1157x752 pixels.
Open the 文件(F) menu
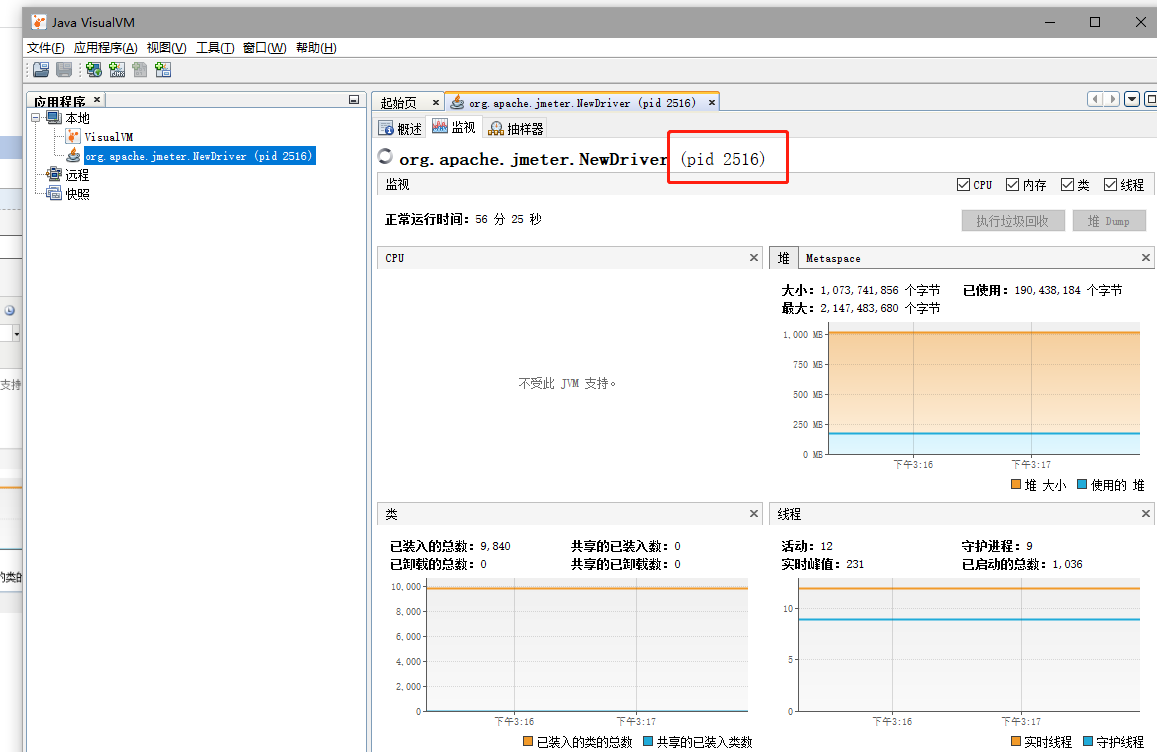46,48
